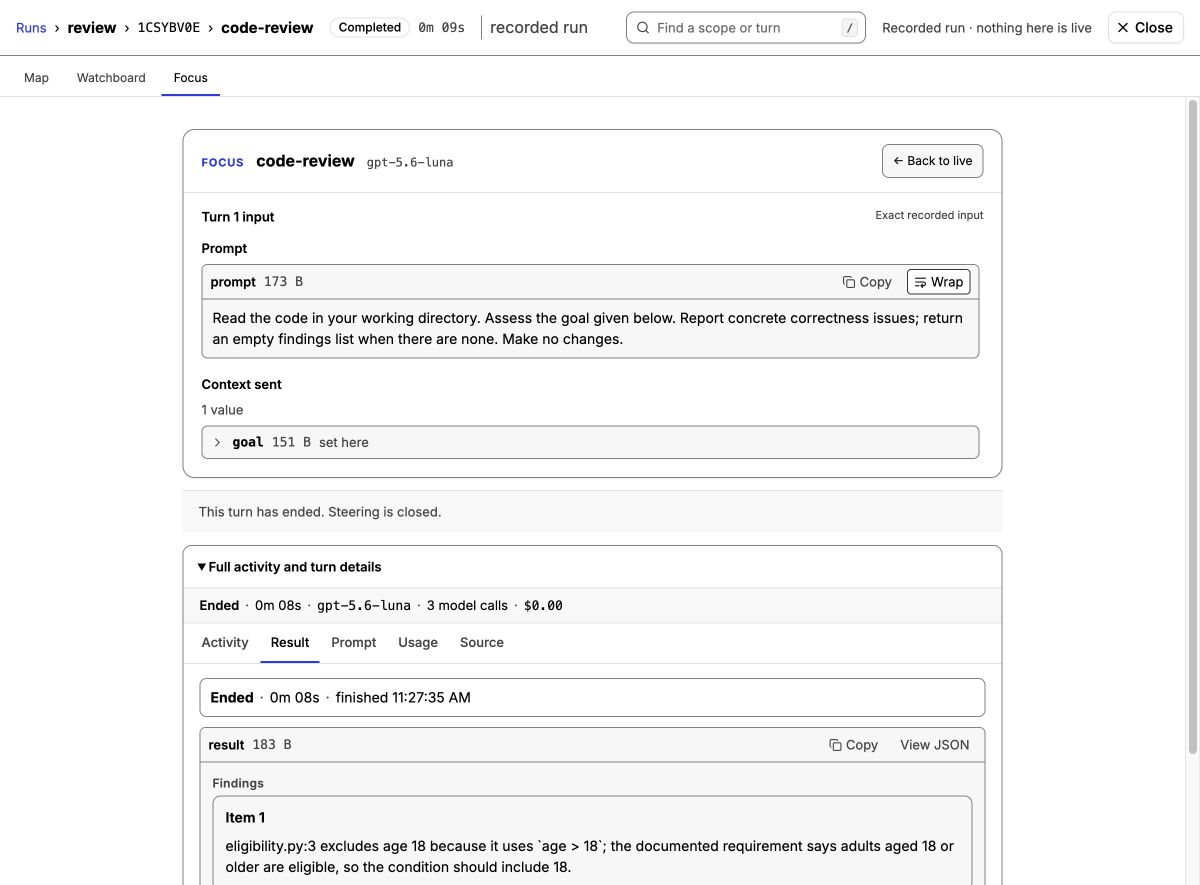Click the Findings label
The image size is (1200, 885).
[238, 783]
